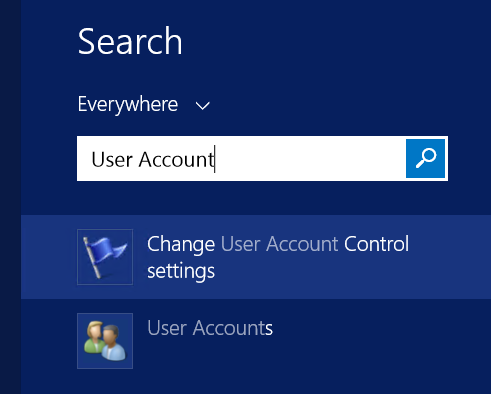Click the magnifying glass search button

coord(425,158)
